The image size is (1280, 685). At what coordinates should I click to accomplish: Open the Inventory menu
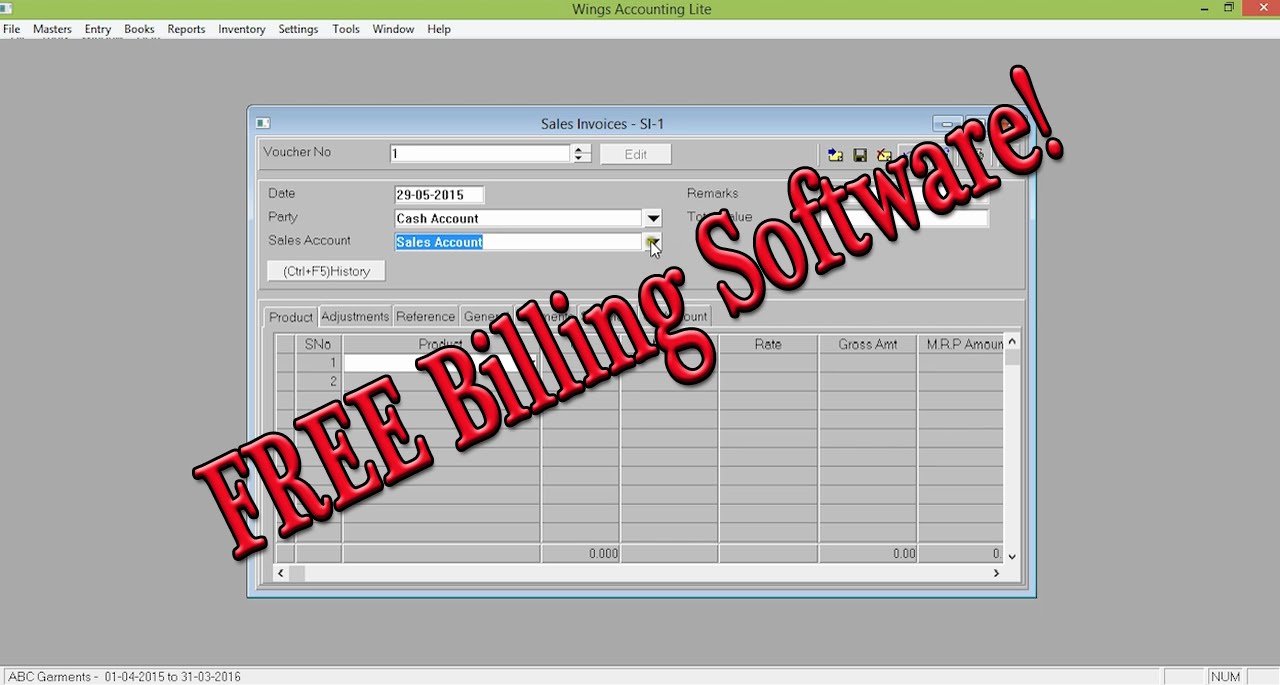pyautogui.click(x=242, y=29)
